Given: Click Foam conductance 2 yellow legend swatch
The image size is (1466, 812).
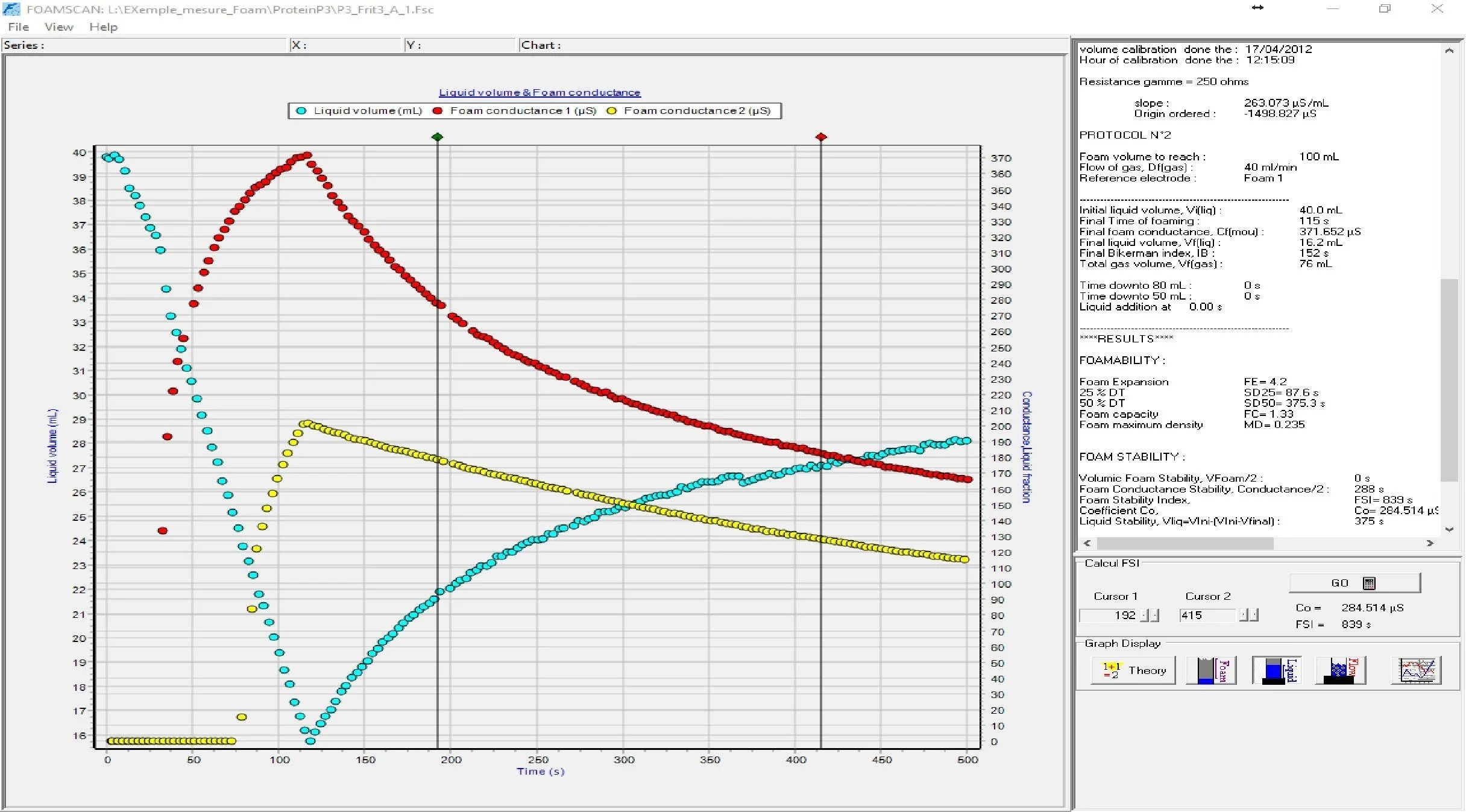Looking at the screenshot, I should 611,111.
